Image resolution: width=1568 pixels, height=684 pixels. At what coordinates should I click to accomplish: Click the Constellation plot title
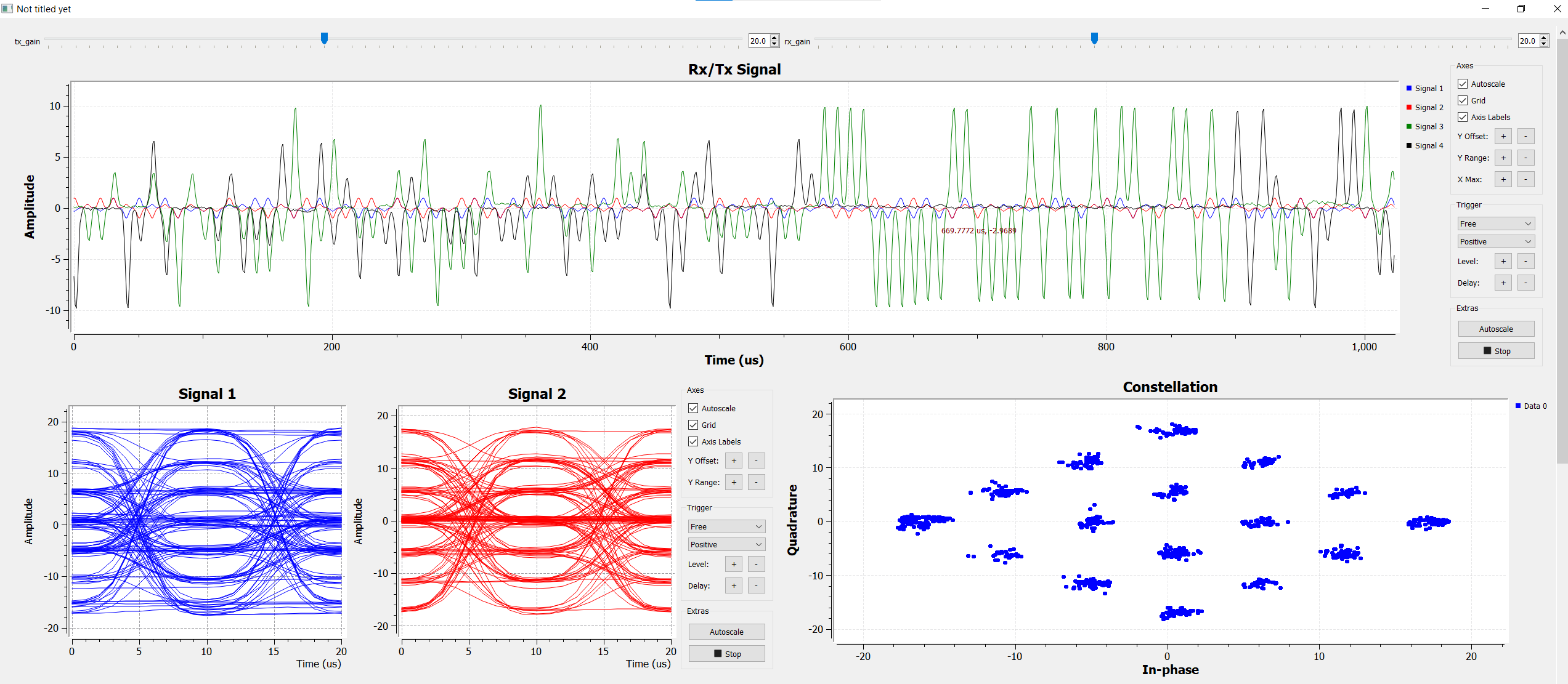(1170, 387)
